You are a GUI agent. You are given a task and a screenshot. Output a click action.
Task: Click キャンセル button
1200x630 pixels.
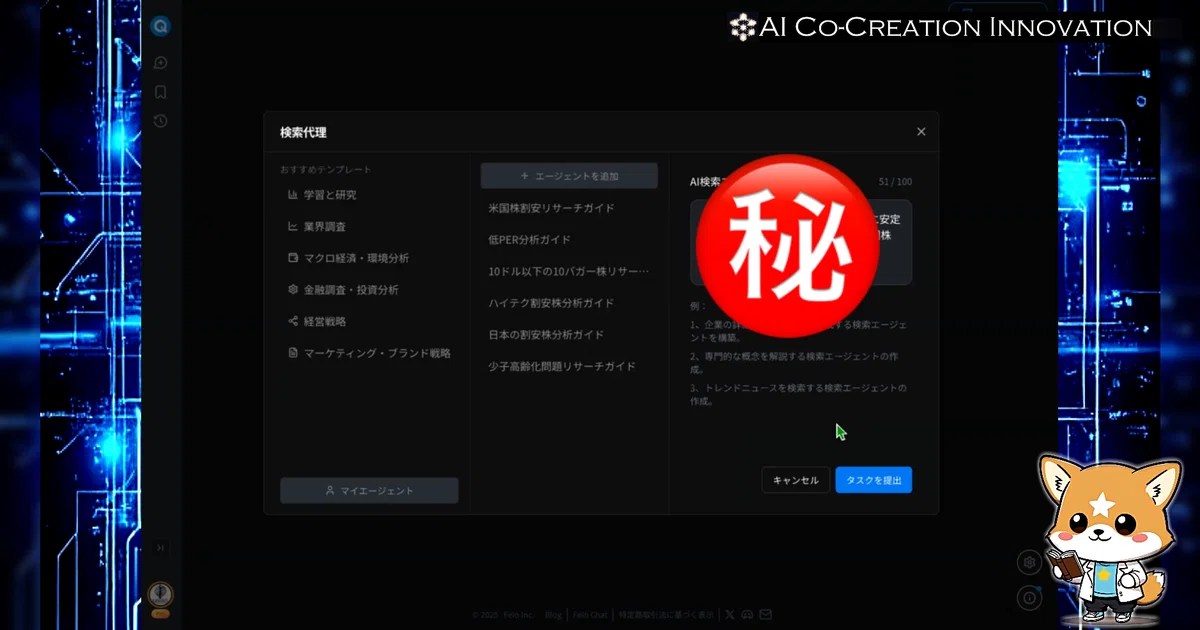click(796, 480)
